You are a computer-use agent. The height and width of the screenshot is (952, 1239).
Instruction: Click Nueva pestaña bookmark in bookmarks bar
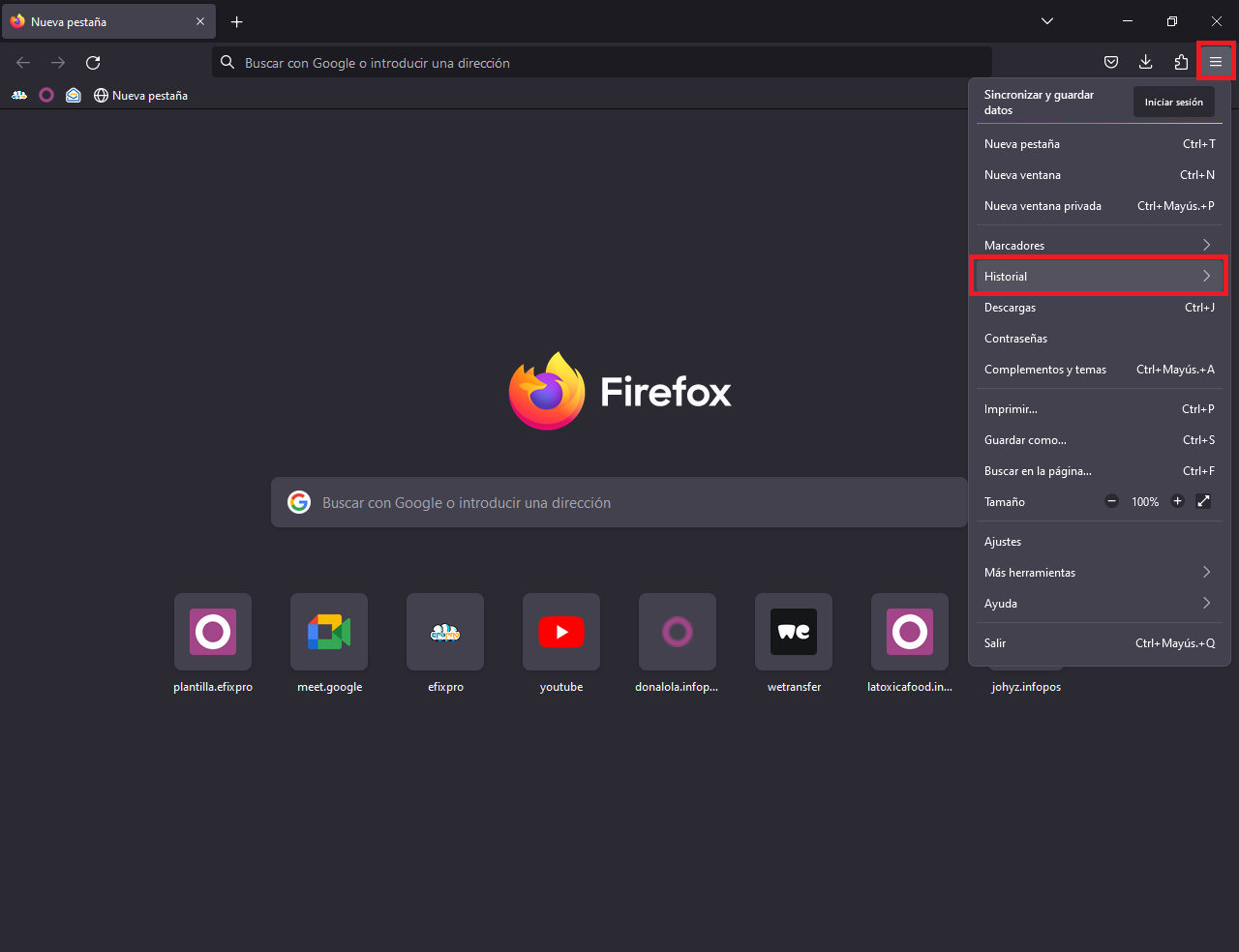pos(140,96)
